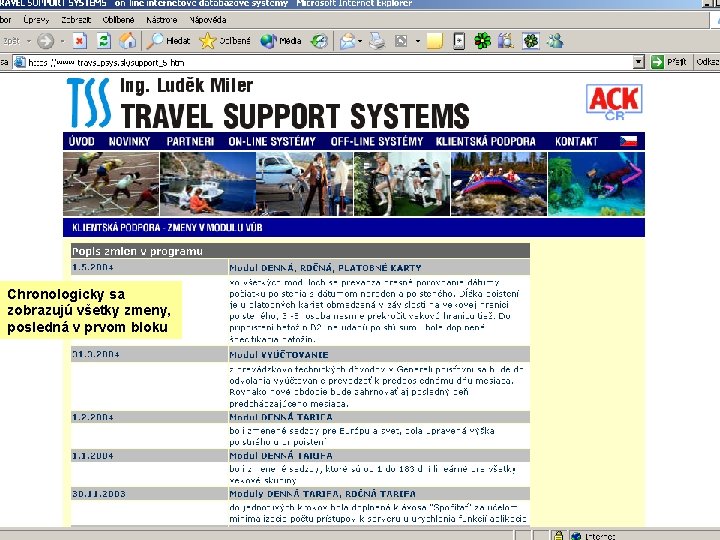The height and width of the screenshot is (540, 720).
Task: Select the 1.2.2004 date entry
Action: (x=92, y=417)
